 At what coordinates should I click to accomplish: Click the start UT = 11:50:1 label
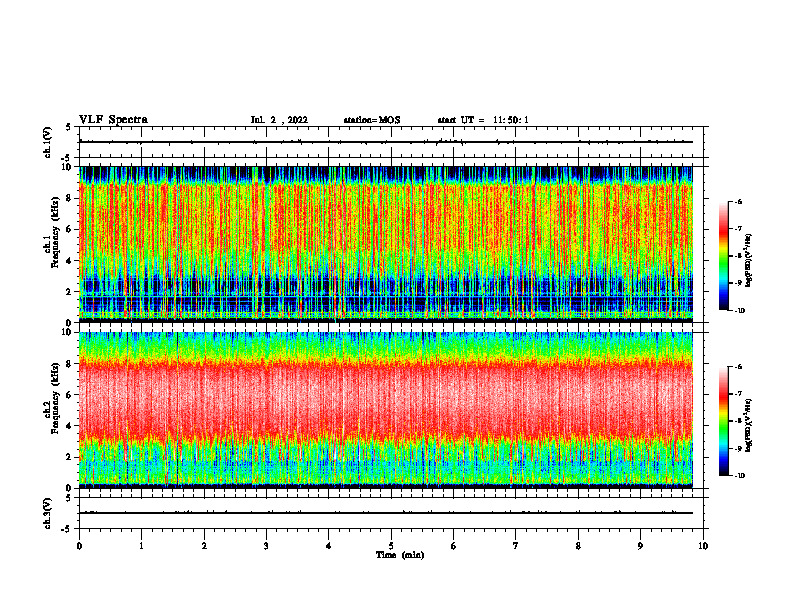click(x=483, y=120)
